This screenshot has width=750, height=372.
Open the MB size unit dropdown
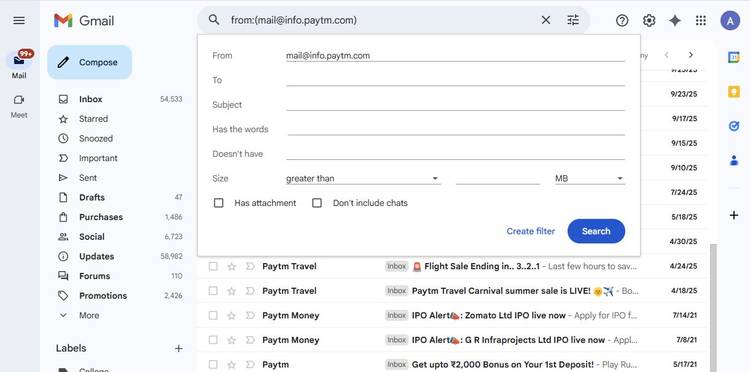(590, 178)
